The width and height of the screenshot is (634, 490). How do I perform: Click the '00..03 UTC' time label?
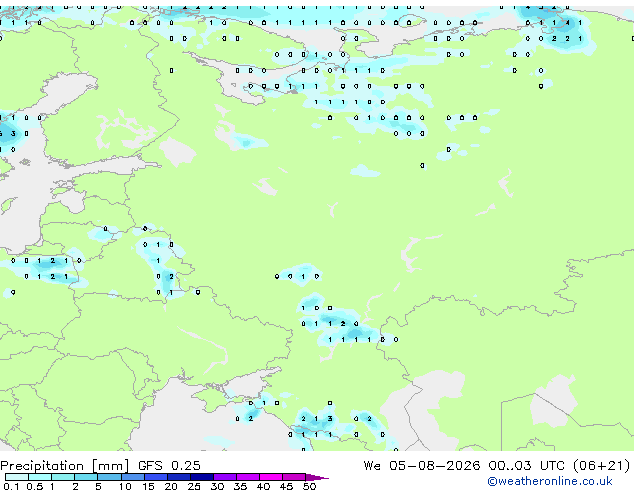[526, 465]
